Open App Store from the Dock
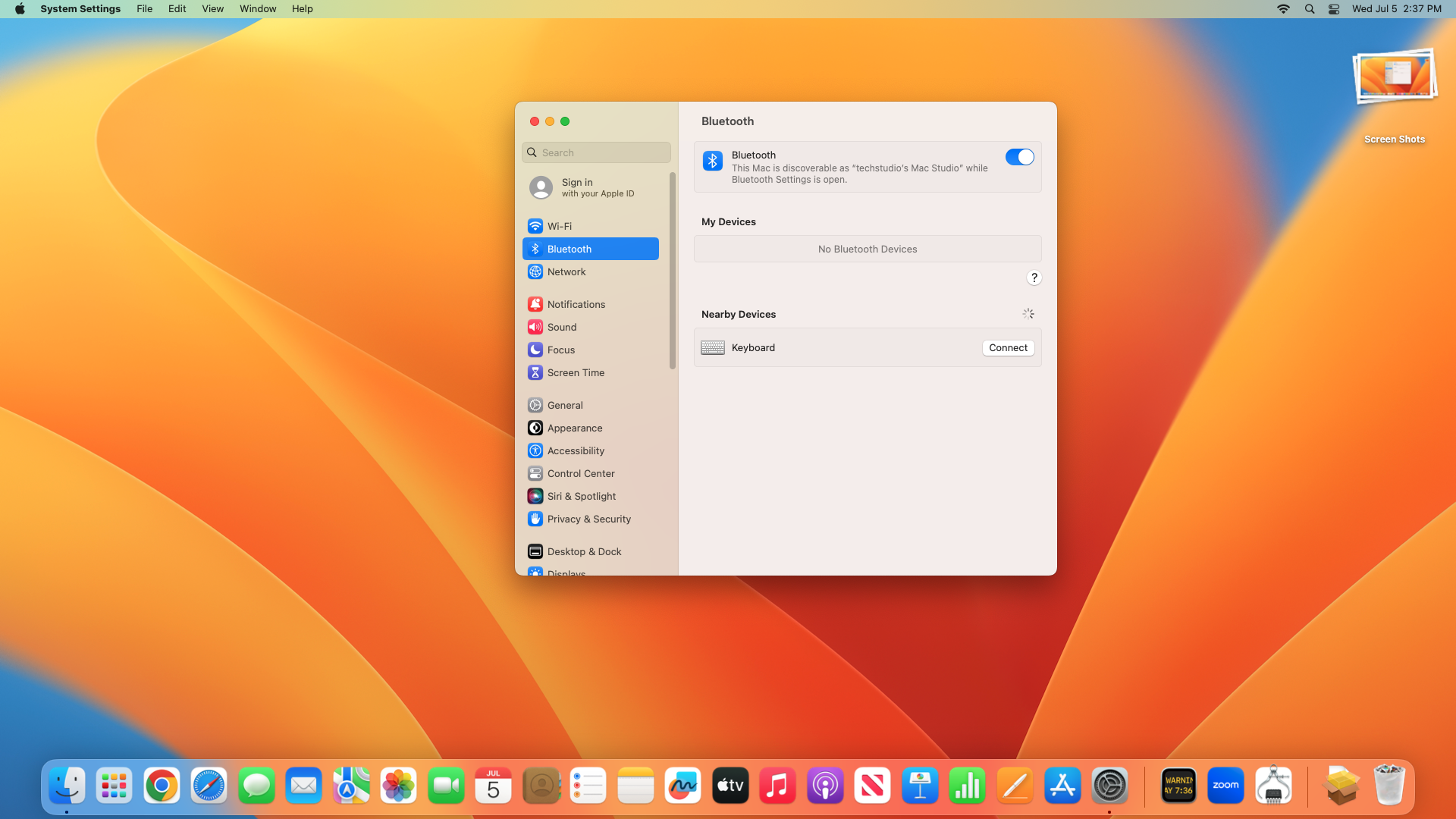1456x819 pixels. (x=1062, y=786)
